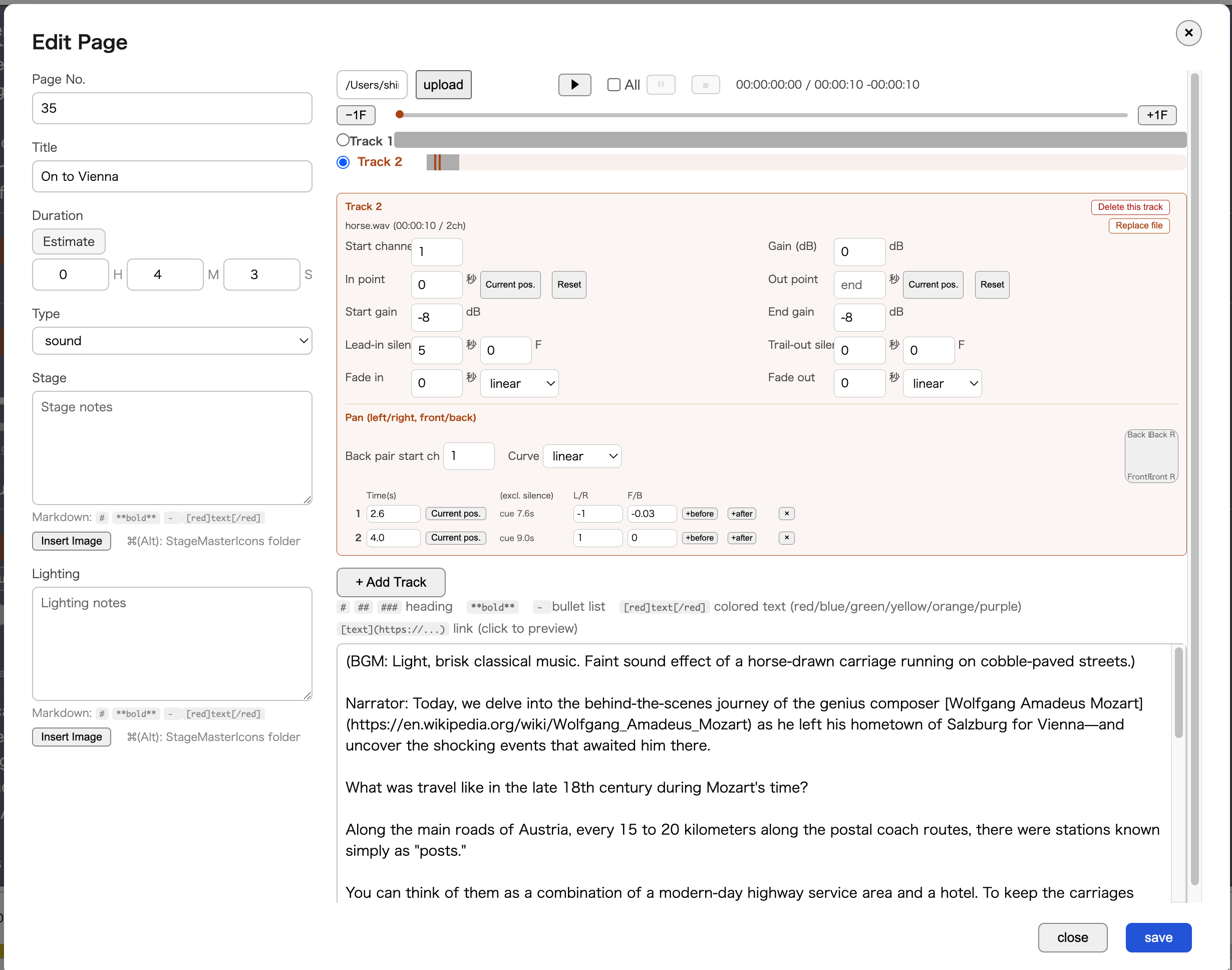This screenshot has height=970, width=1232.
Task: Set pan row 2 time to current position
Action: pos(455,538)
